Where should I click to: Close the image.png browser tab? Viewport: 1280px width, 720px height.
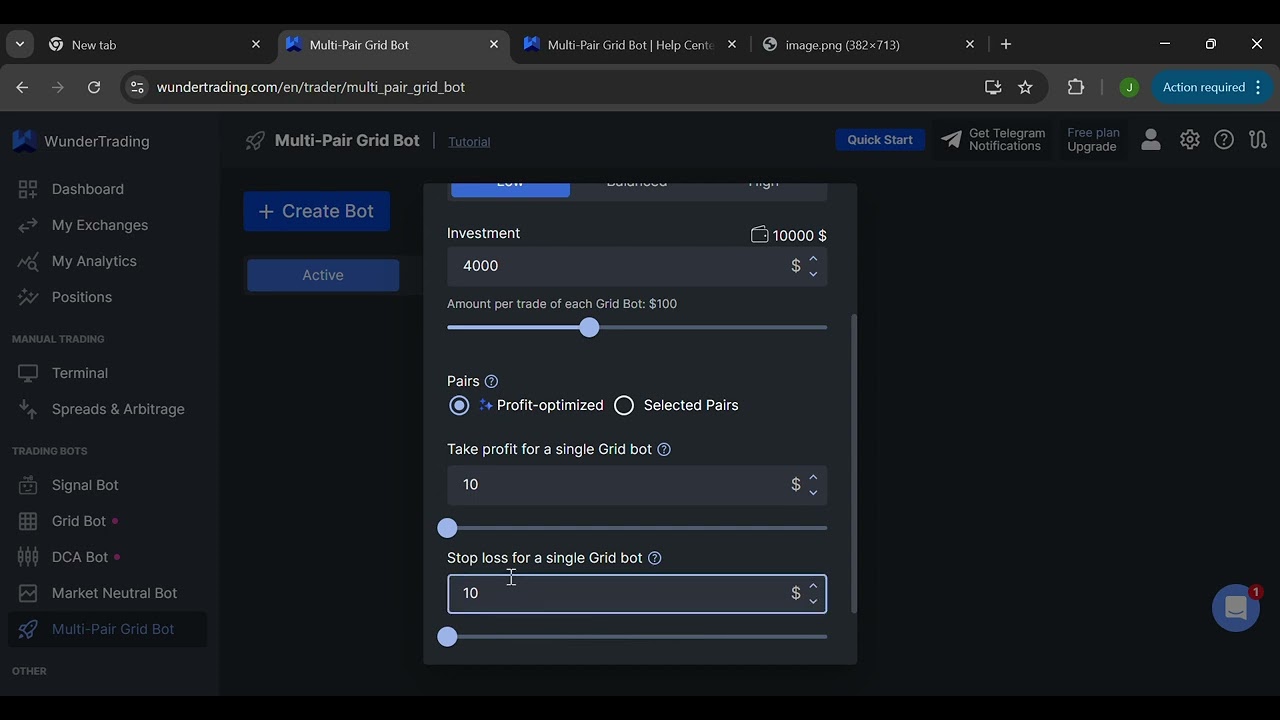(970, 45)
